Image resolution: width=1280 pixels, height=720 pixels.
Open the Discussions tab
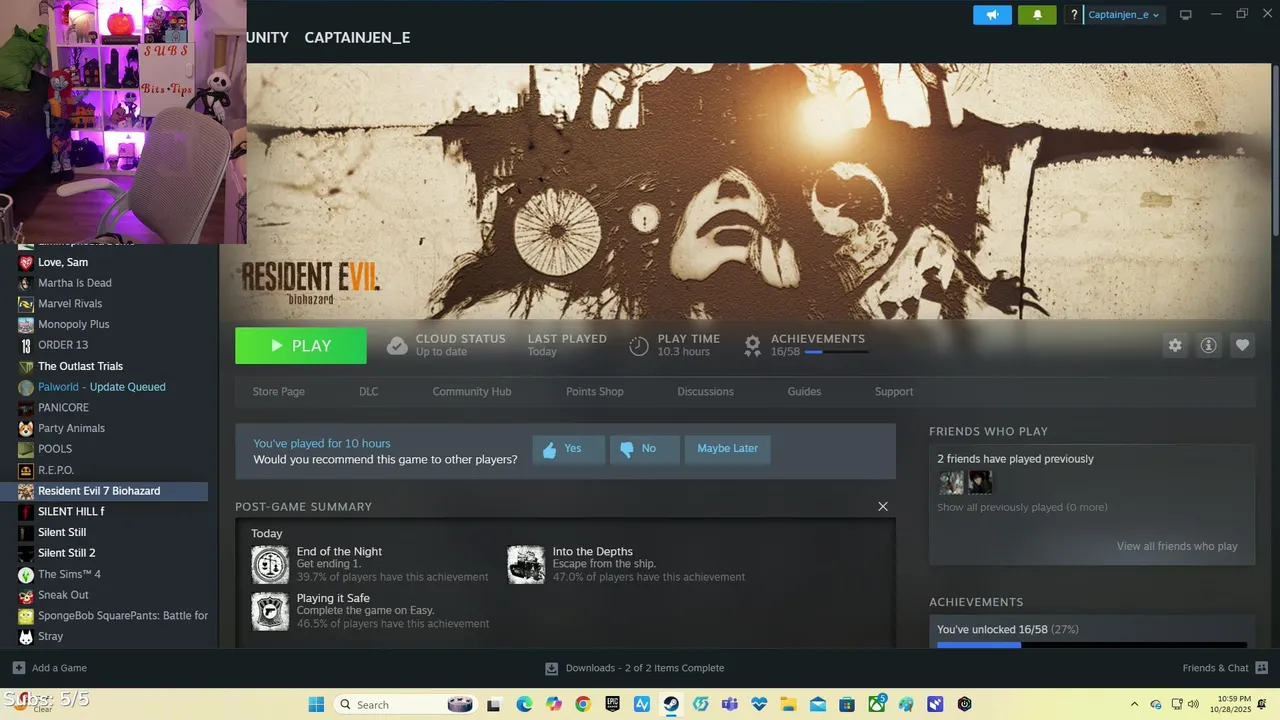pos(705,392)
